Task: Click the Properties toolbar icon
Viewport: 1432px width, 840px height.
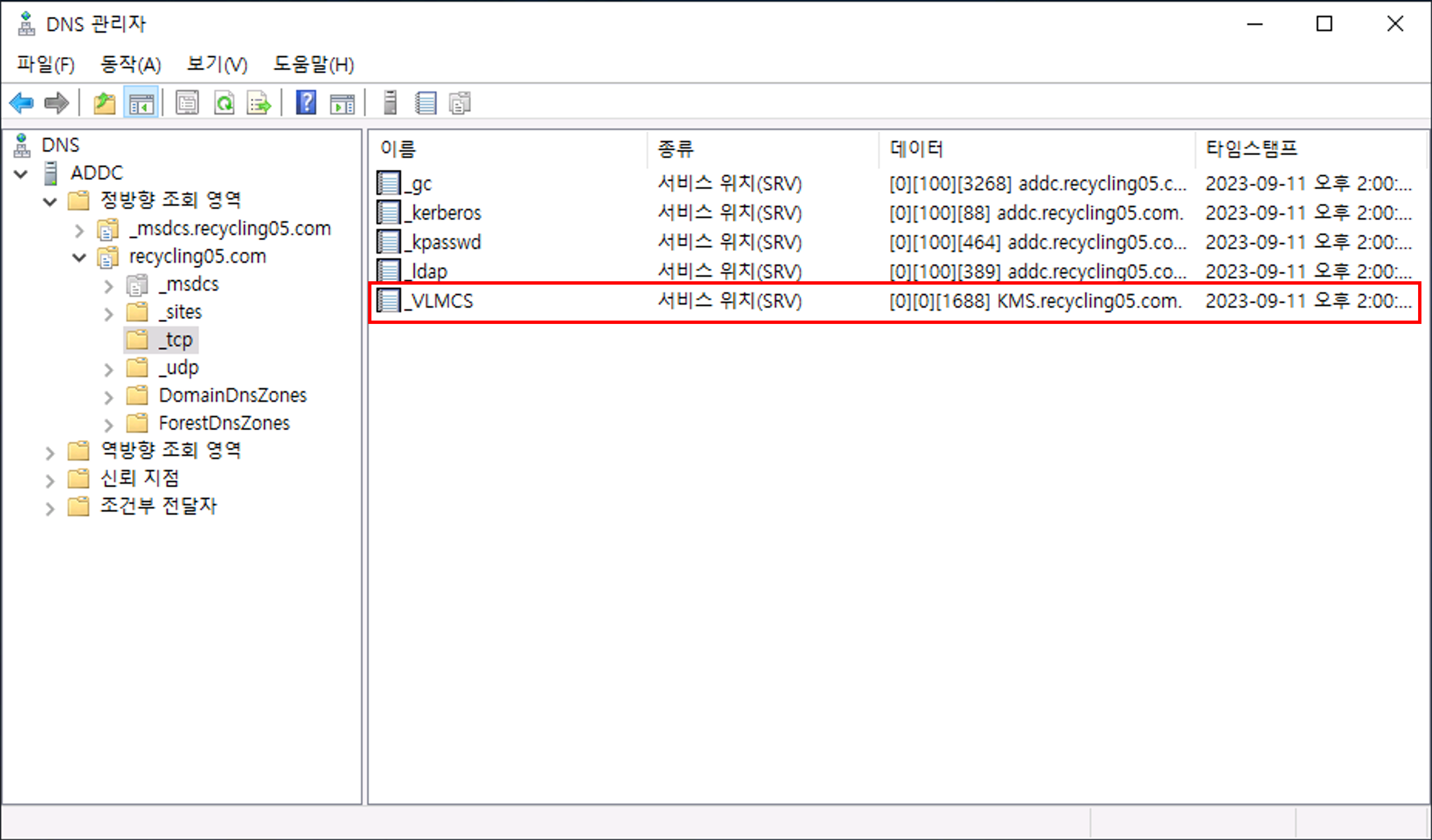Action: coord(187,104)
